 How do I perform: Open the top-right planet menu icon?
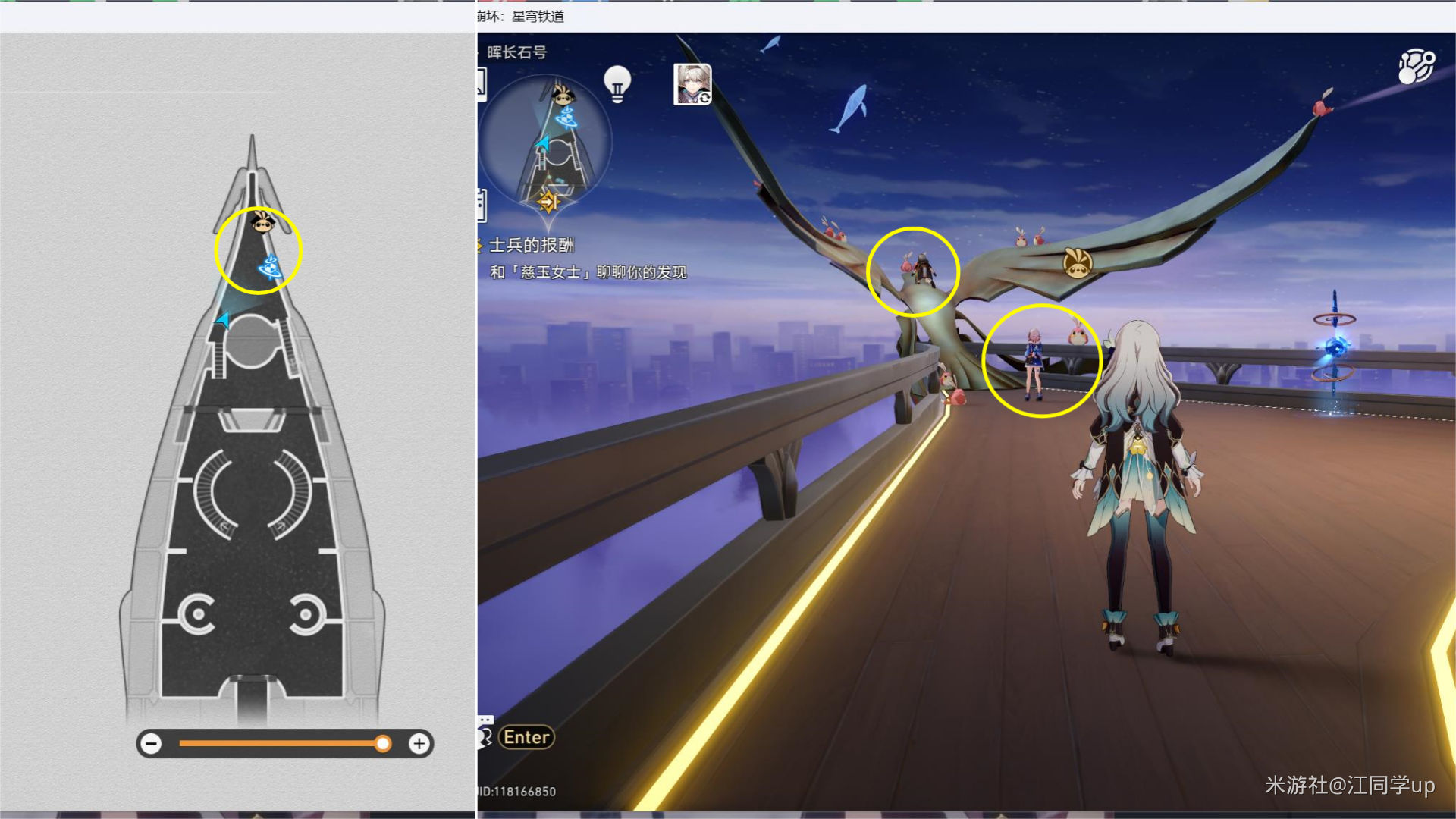tap(1417, 67)
